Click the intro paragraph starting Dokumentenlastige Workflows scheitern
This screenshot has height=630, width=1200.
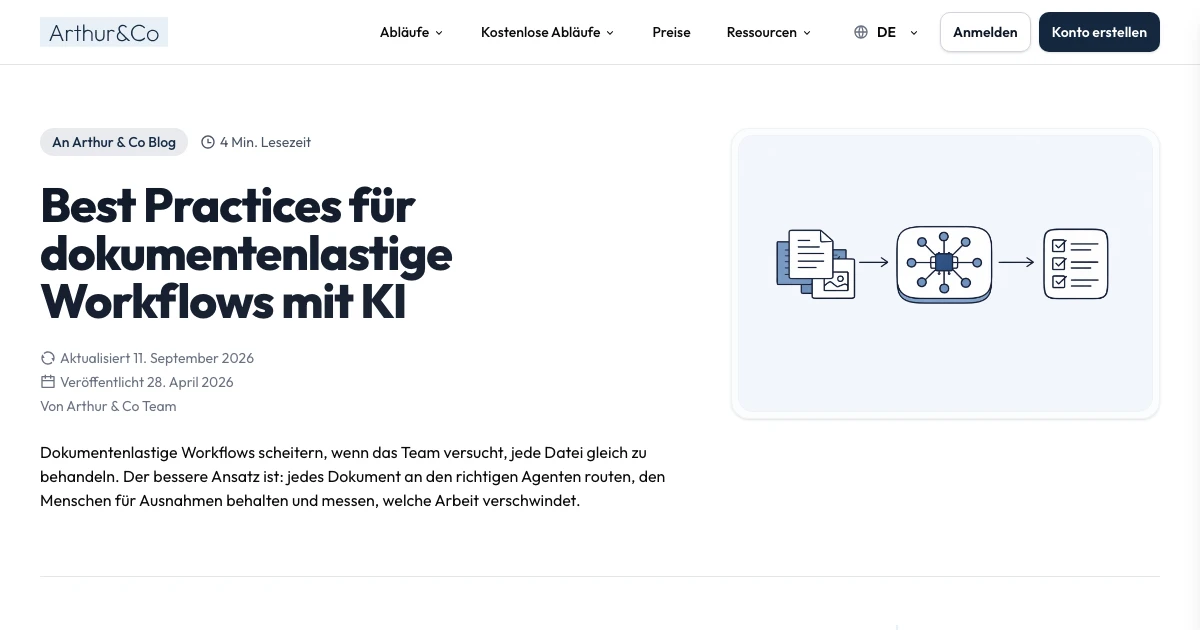coord(353,477)
